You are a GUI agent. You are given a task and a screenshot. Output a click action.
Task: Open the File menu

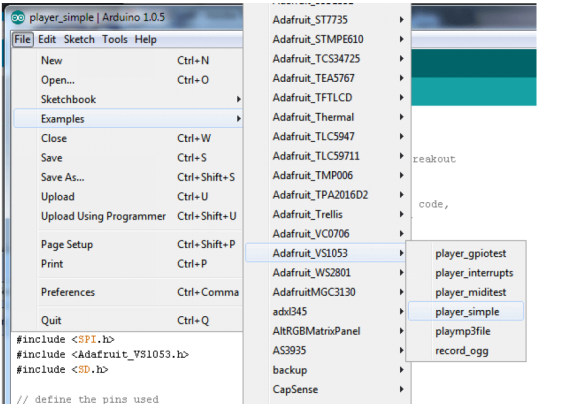pos(22,39)
